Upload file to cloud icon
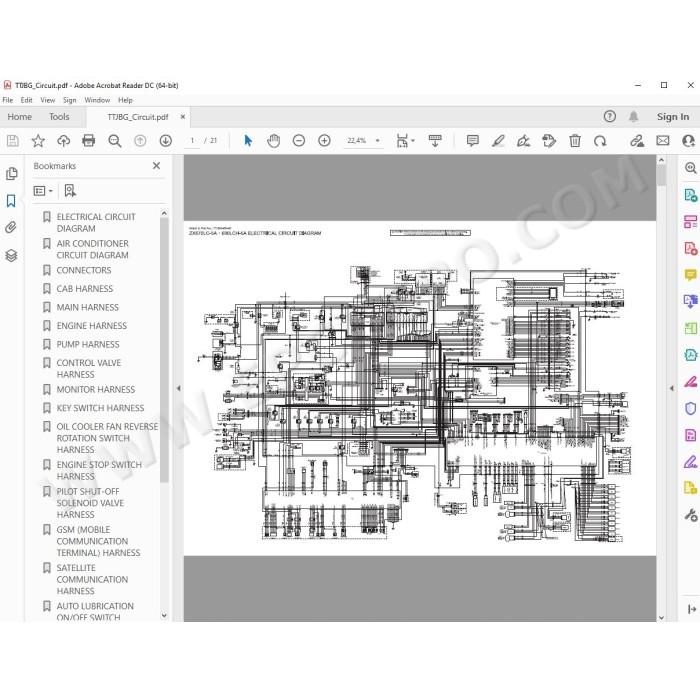 (63, 141)
